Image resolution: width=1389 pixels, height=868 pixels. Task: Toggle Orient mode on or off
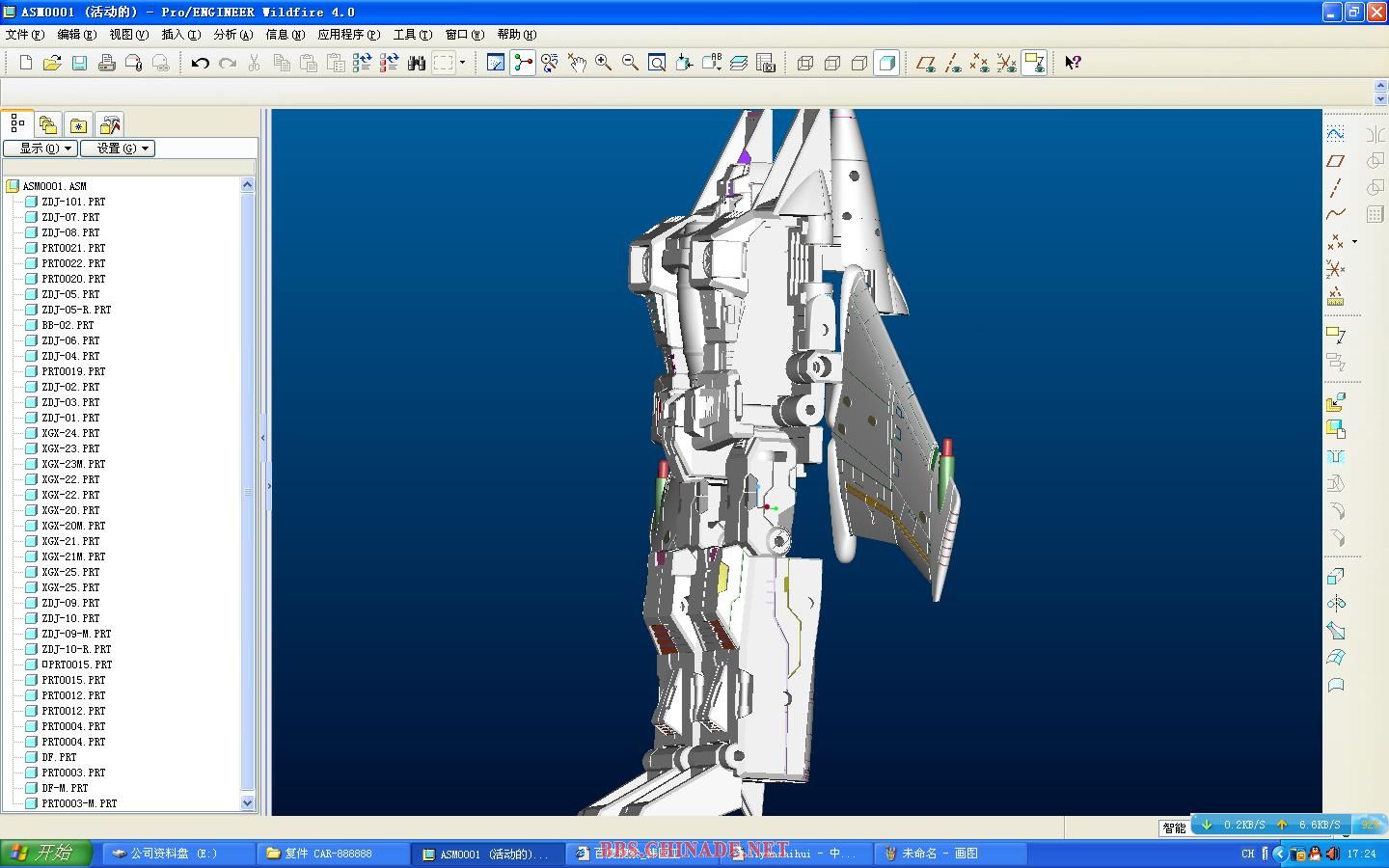coord(549,63)
